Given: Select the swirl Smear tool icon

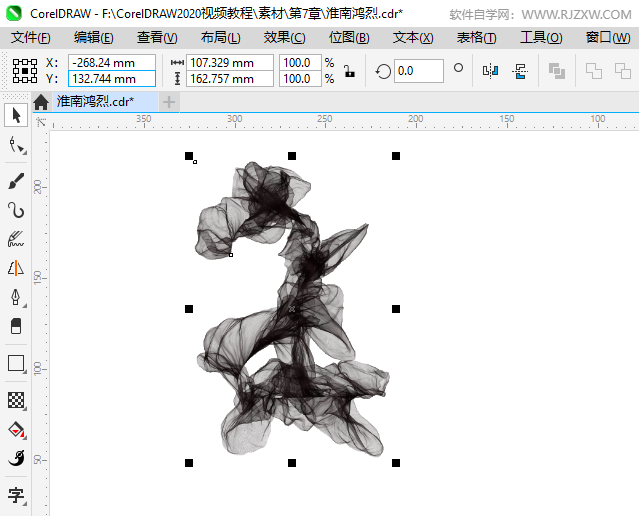Looking at the screenshot, I should tap(16, 459).
